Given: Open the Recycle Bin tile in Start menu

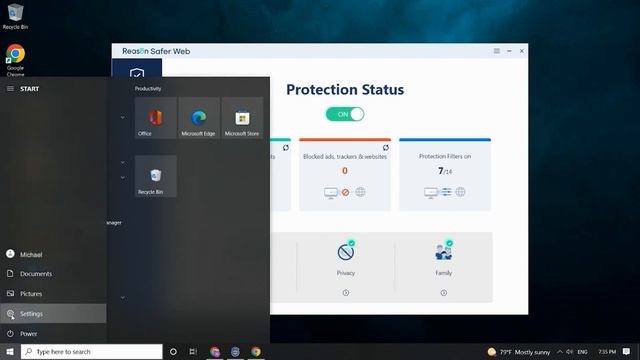Looking at the screenshot, I should [x=156, y=176].
